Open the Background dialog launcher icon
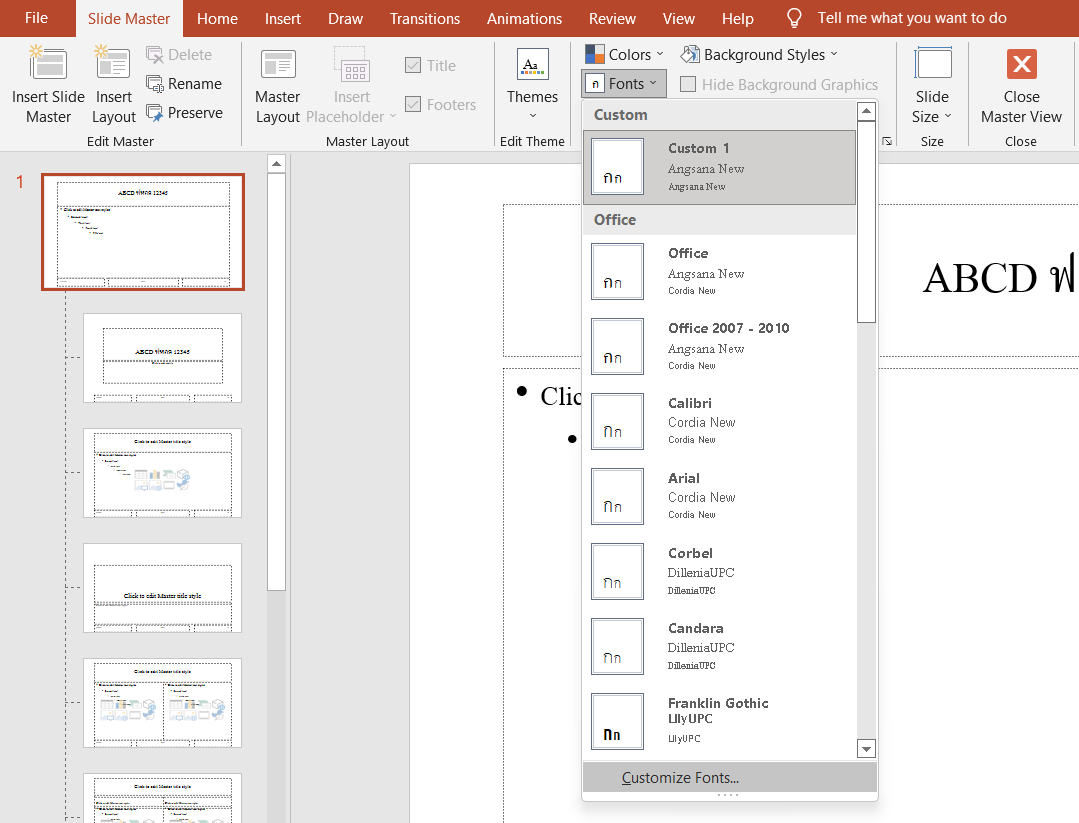The image size is (1079, 823). click(x=887, y=141)
